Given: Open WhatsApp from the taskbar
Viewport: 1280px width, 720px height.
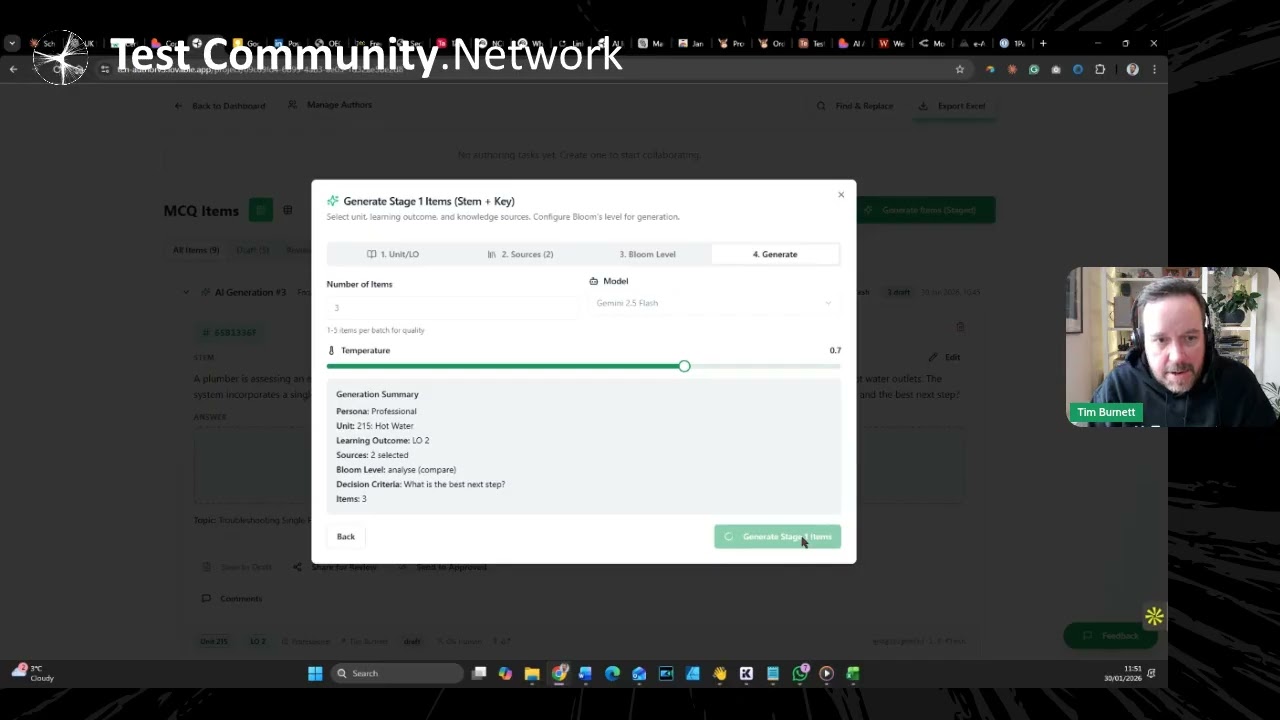Looking at the screenshot, I should coord(800,674).
